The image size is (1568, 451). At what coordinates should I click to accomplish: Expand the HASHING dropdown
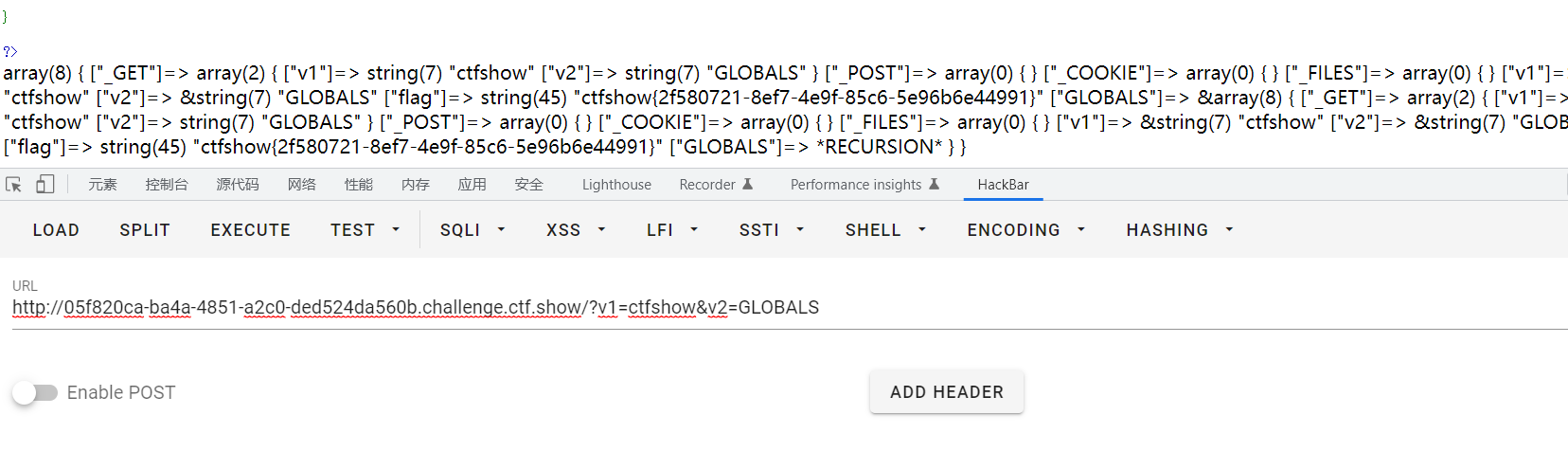[x=1180, y=230]
